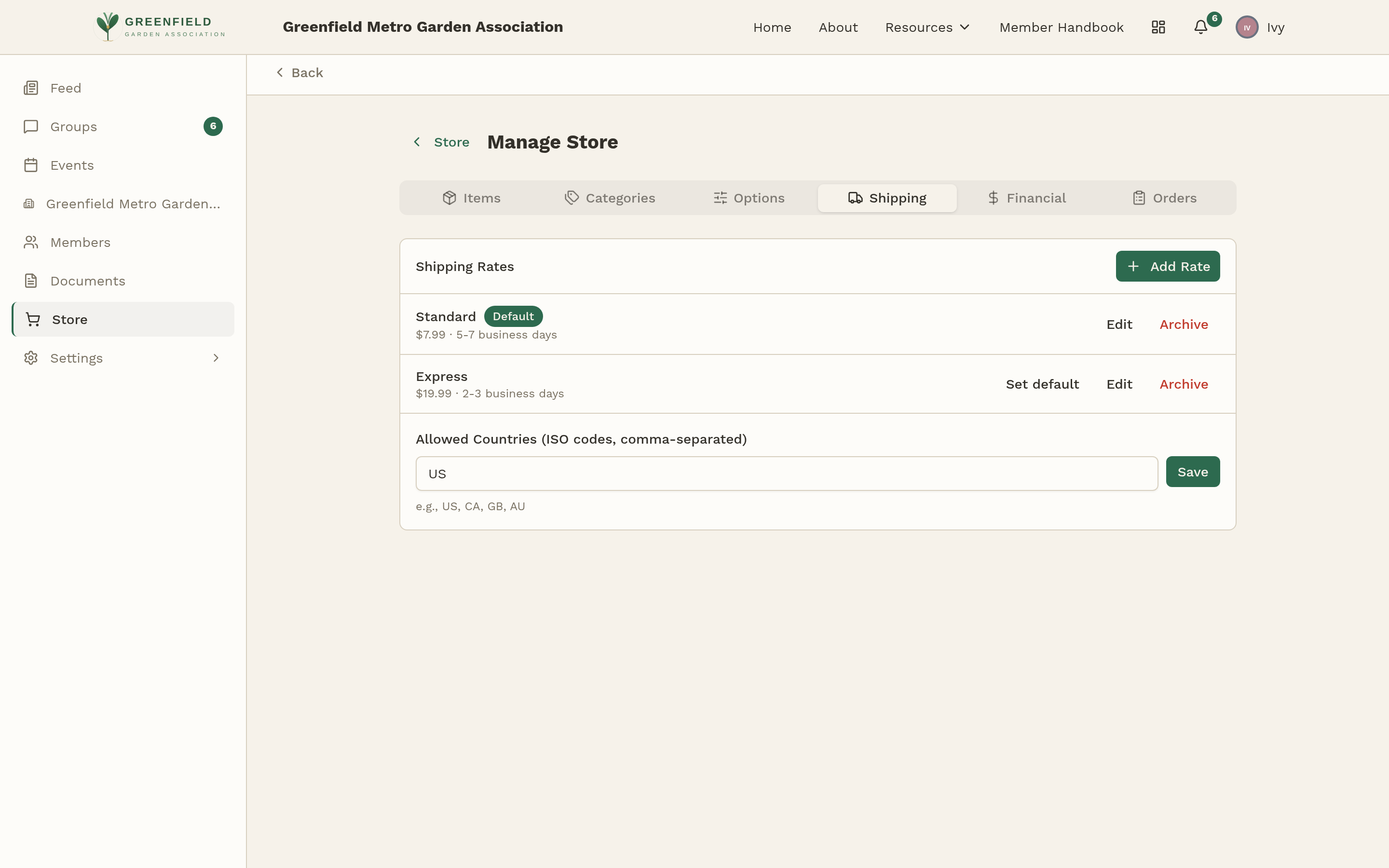Click the Options sliders icon

tap(721, 198)
